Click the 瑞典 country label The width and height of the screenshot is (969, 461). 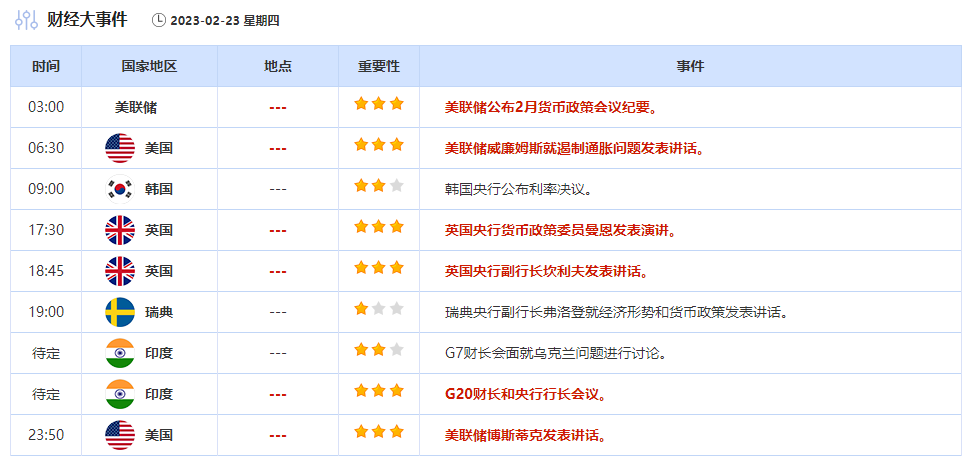click(159, 312)
